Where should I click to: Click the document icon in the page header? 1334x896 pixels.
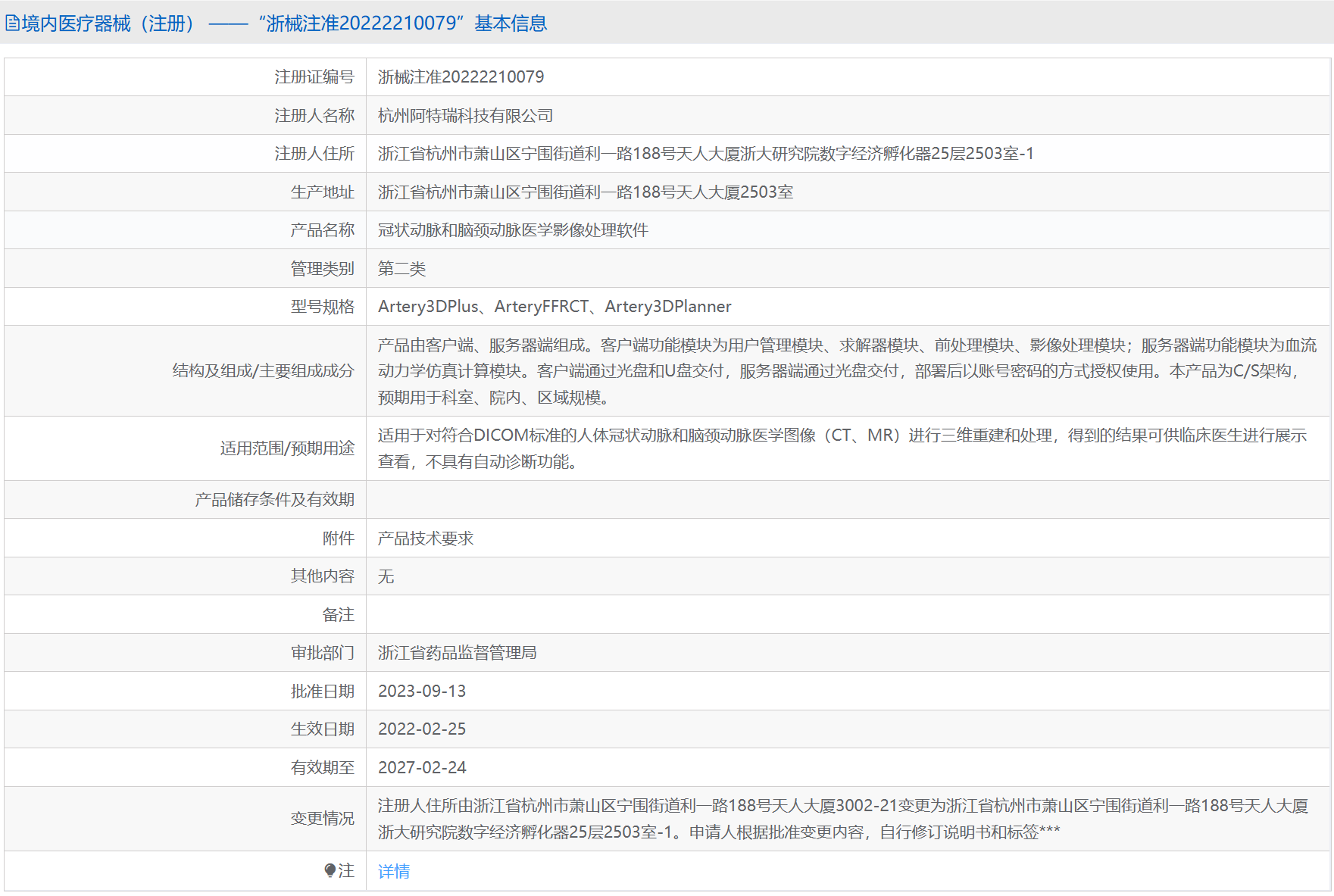[x=12, y=23]
